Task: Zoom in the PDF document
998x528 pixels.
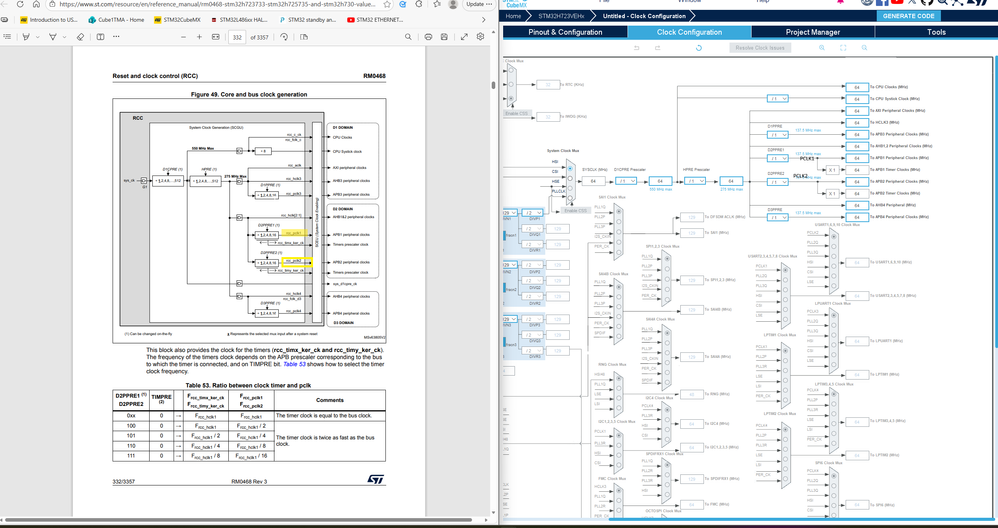Action: point(199,37)
